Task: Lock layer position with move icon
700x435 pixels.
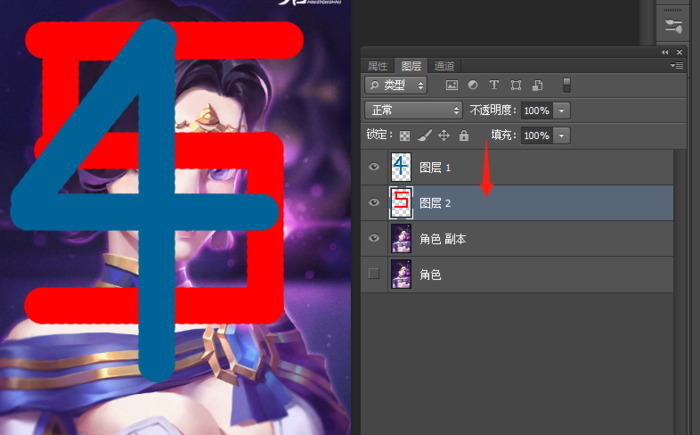Action: [x=444, y=135]
